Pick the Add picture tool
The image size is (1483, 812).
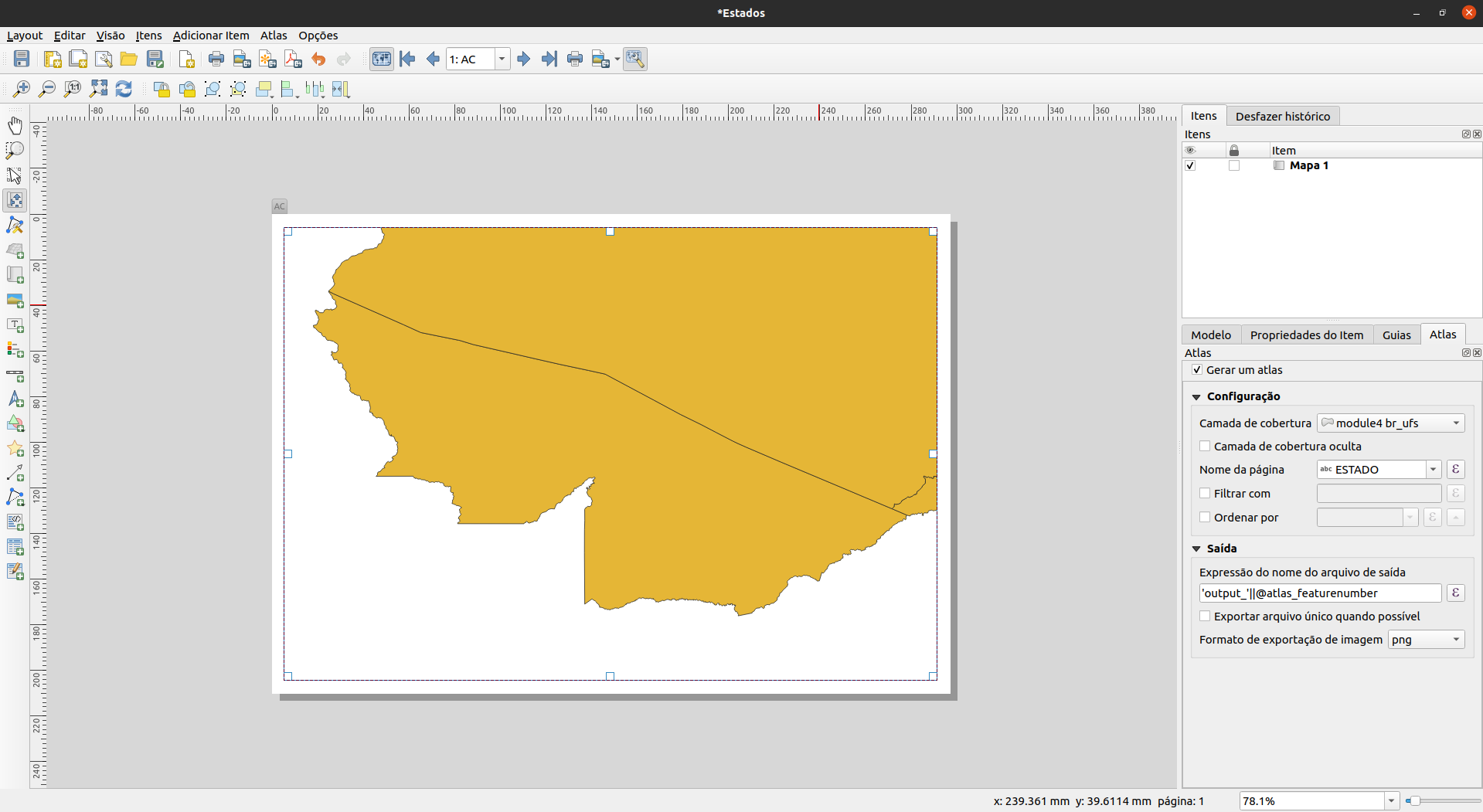tap(15, 300)
